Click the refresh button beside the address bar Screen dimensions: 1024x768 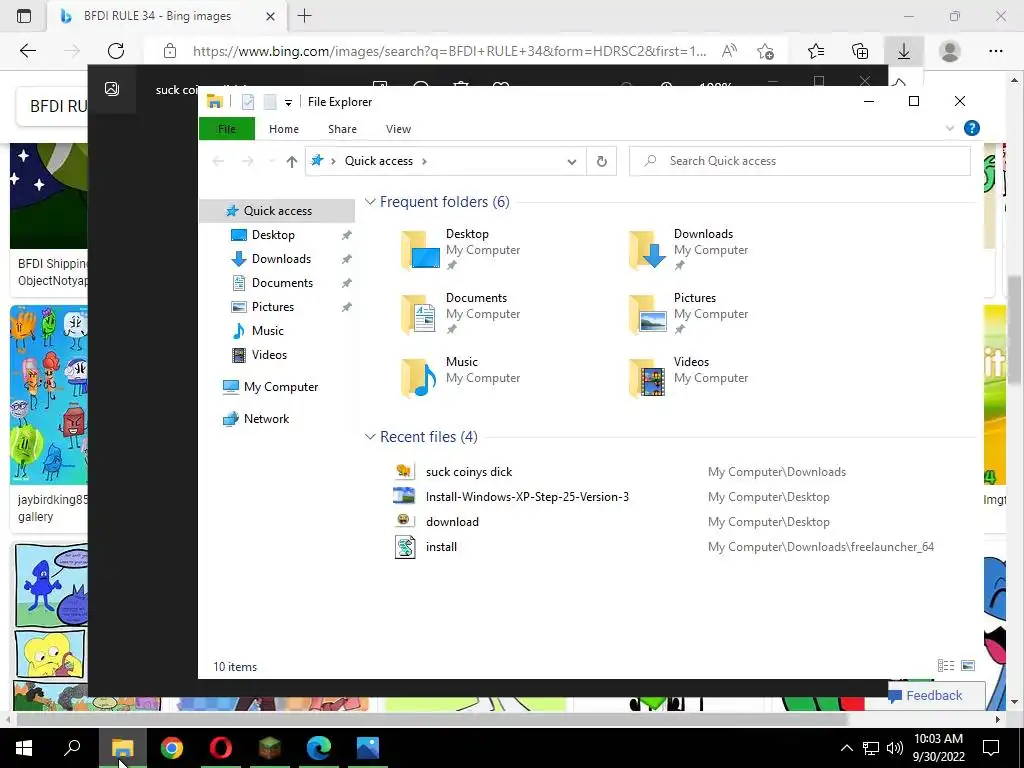click(601, 161)
